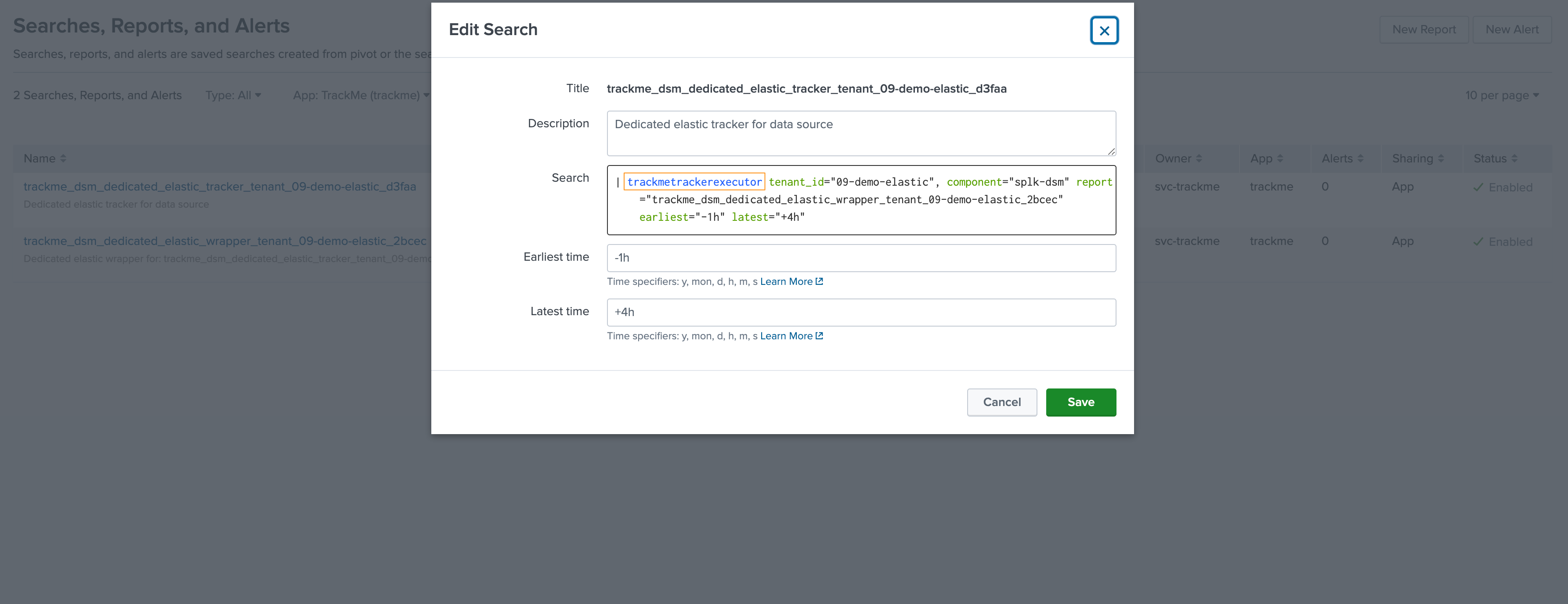Click '2 Searches, Reports, and Alerts' count text
This screenshot has height=604, width=1568.
pyautogui.click(x=98, y=96)
